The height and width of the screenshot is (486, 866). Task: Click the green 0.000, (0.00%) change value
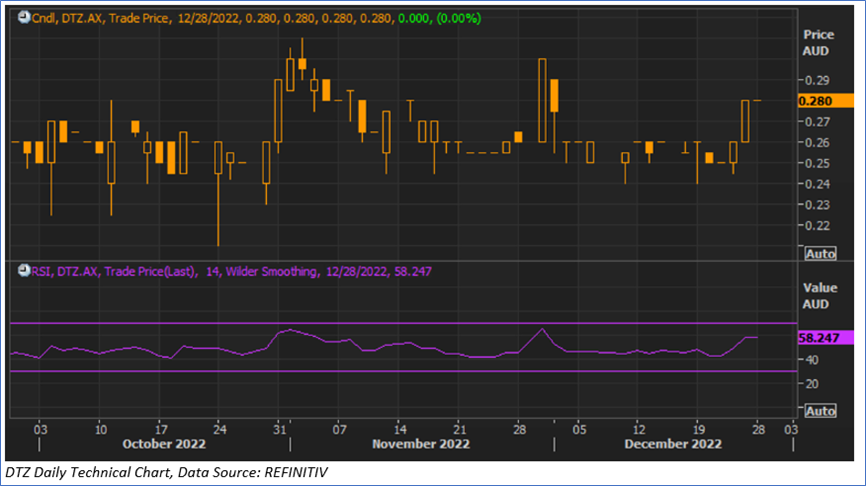pyautogui.click(x=440, y=18)
